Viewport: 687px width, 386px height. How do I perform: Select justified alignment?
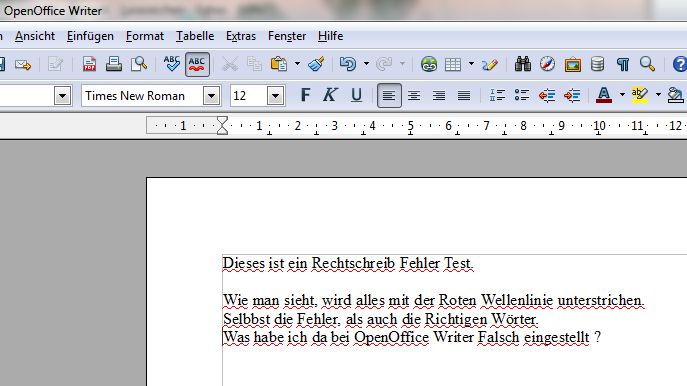pos(464,95)
